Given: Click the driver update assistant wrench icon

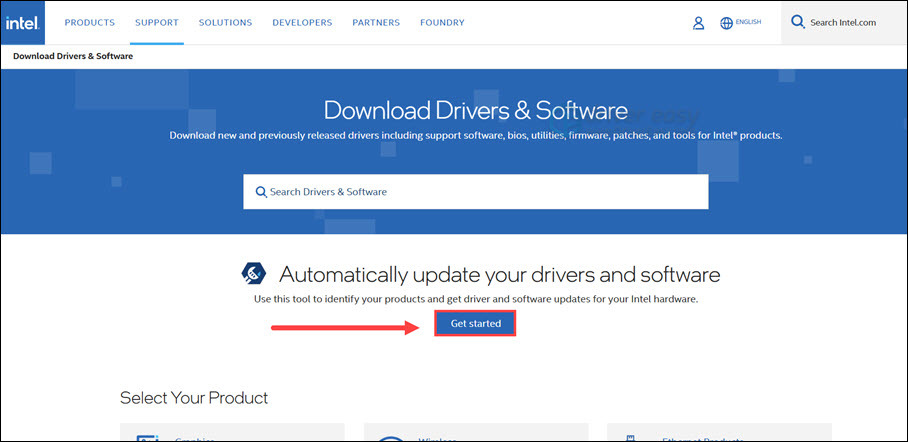Looking at the screenshot, I should pos(255,274).
